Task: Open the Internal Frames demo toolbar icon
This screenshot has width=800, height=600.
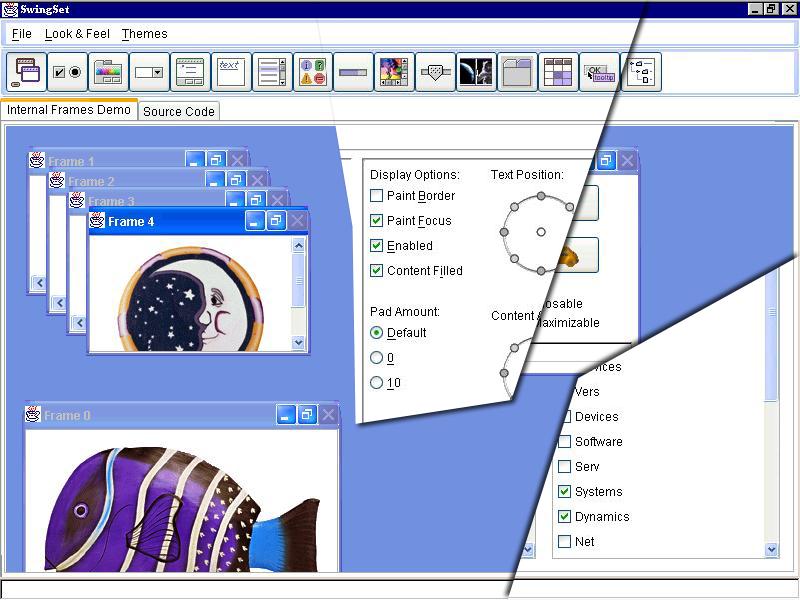Action: coord(26,72)
